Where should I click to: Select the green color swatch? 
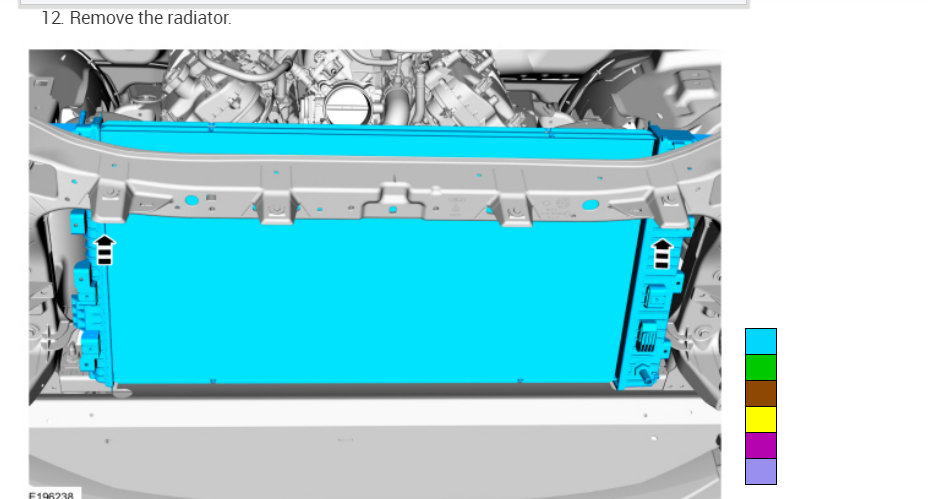[761, 368]
